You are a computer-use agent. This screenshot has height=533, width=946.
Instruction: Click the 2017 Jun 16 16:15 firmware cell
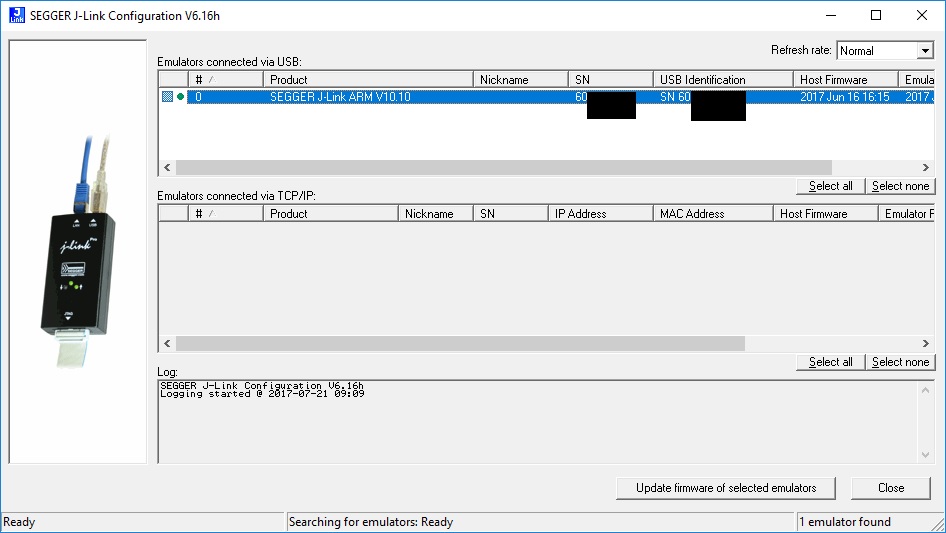coord(845,97)
